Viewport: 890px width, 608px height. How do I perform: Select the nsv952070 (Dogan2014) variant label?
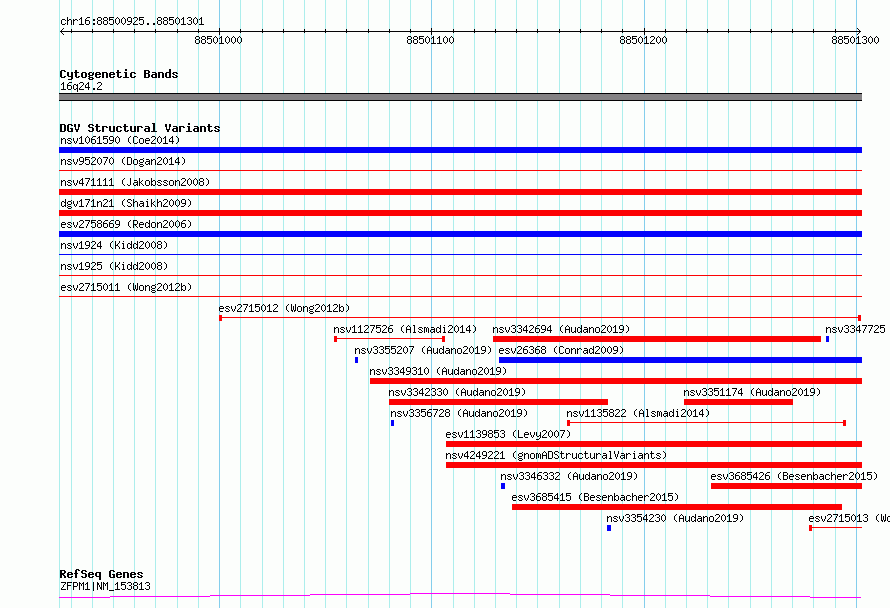point(123,161)
